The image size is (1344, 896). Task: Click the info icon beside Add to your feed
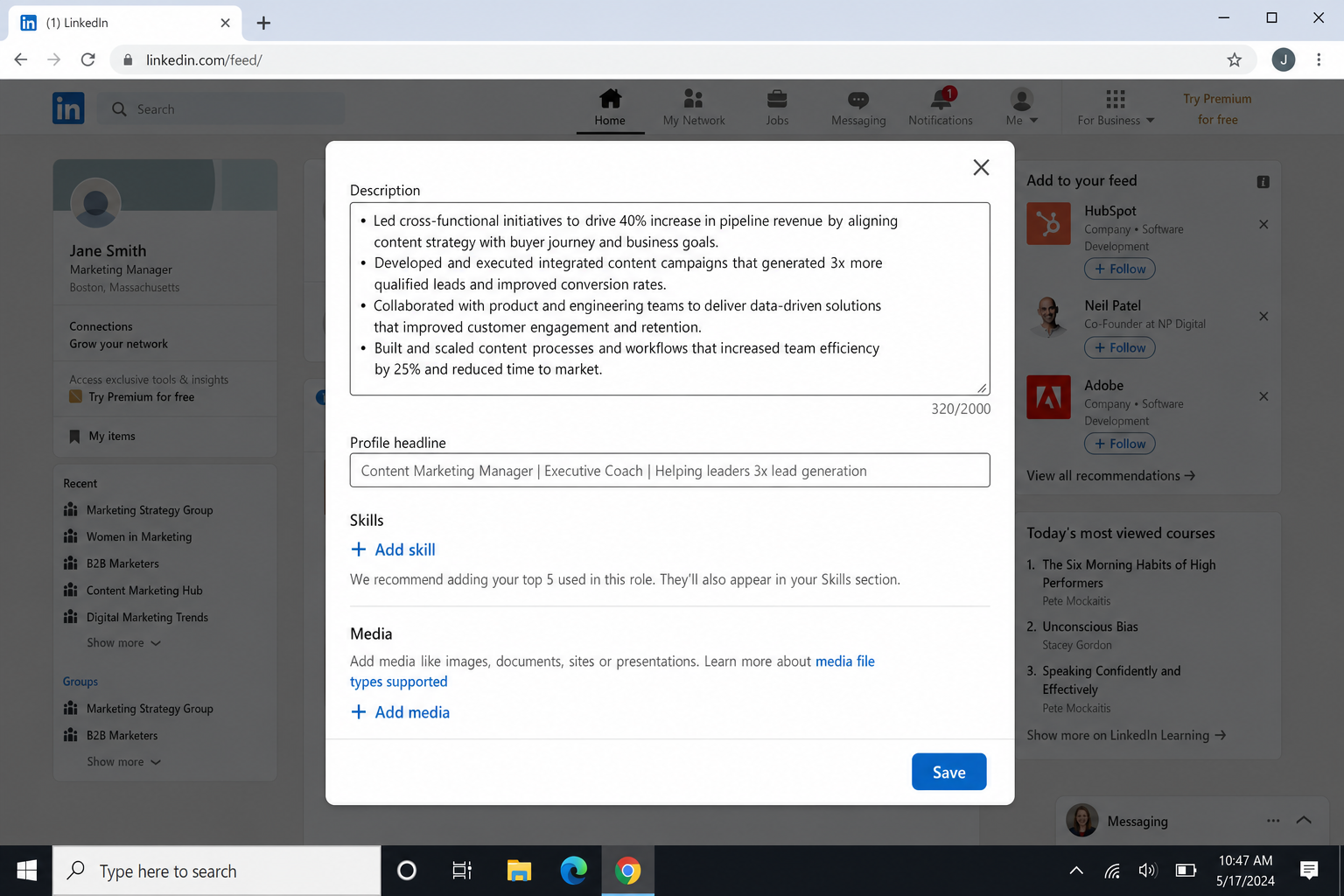click(1263, 182)
